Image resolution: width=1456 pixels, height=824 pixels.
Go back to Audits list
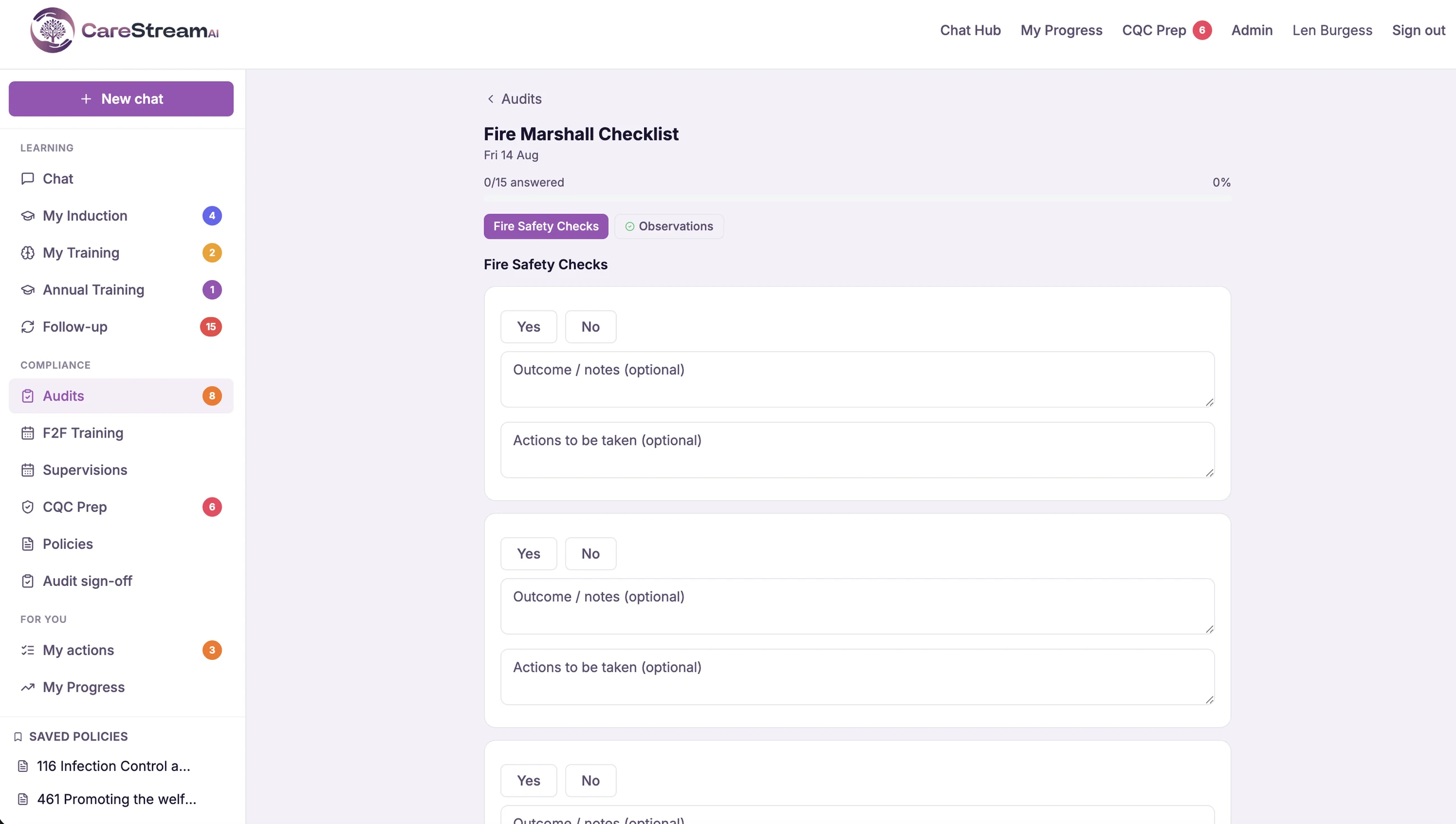[514, 99]
